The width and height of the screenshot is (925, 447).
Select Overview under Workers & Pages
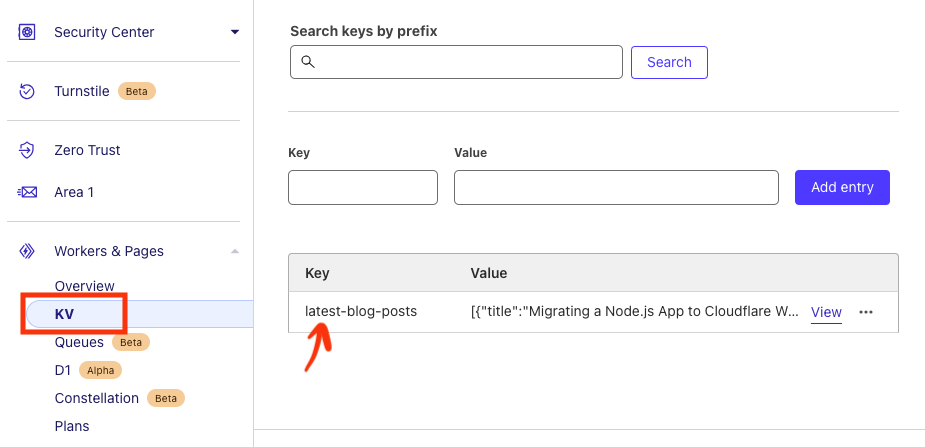(84, 286)
